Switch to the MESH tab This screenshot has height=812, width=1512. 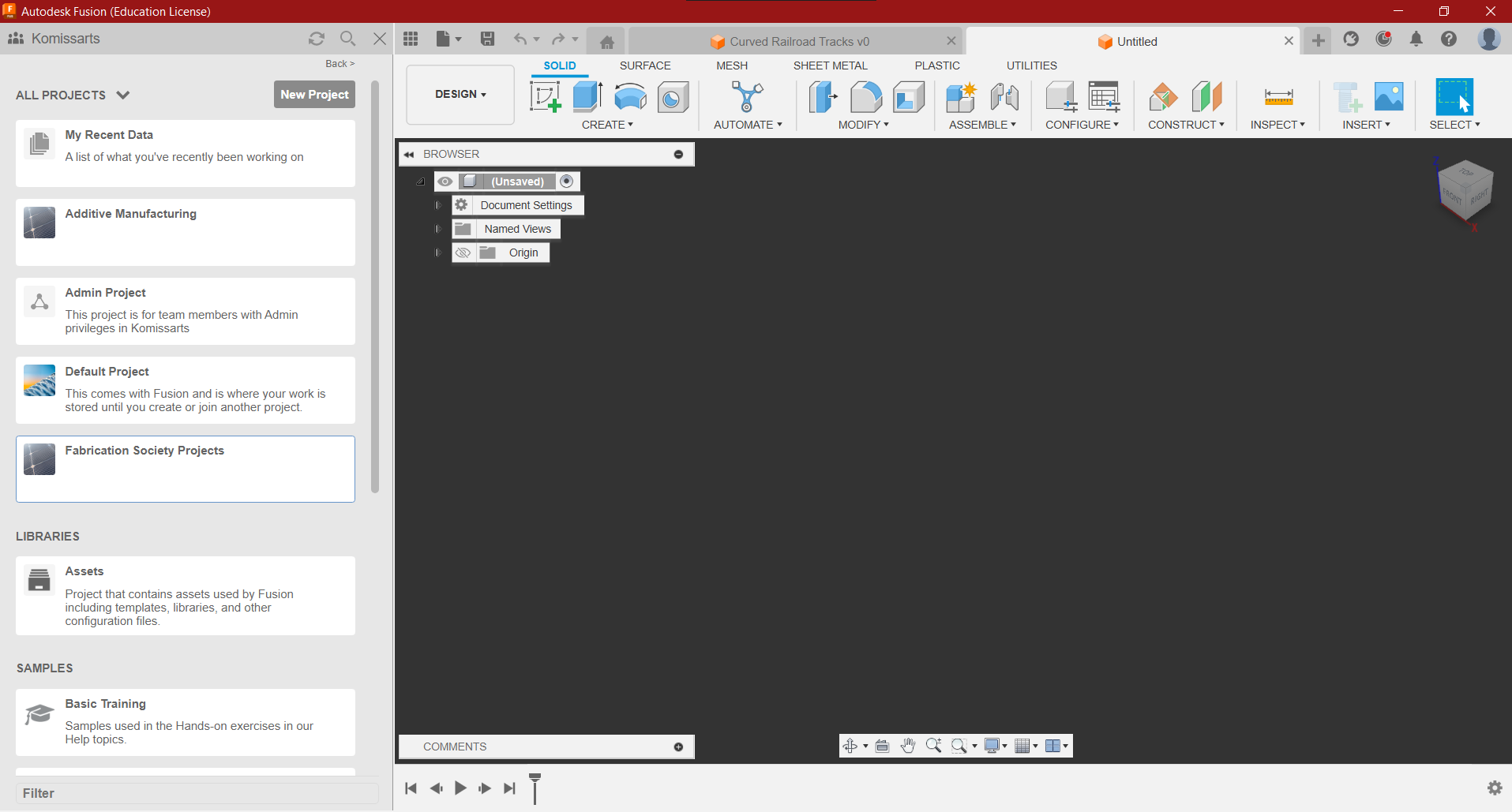click(732, 65)
